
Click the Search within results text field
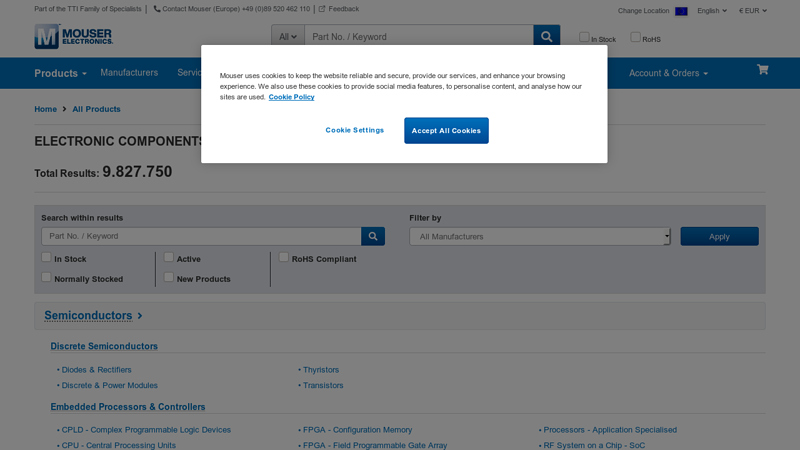click(201, 236)
